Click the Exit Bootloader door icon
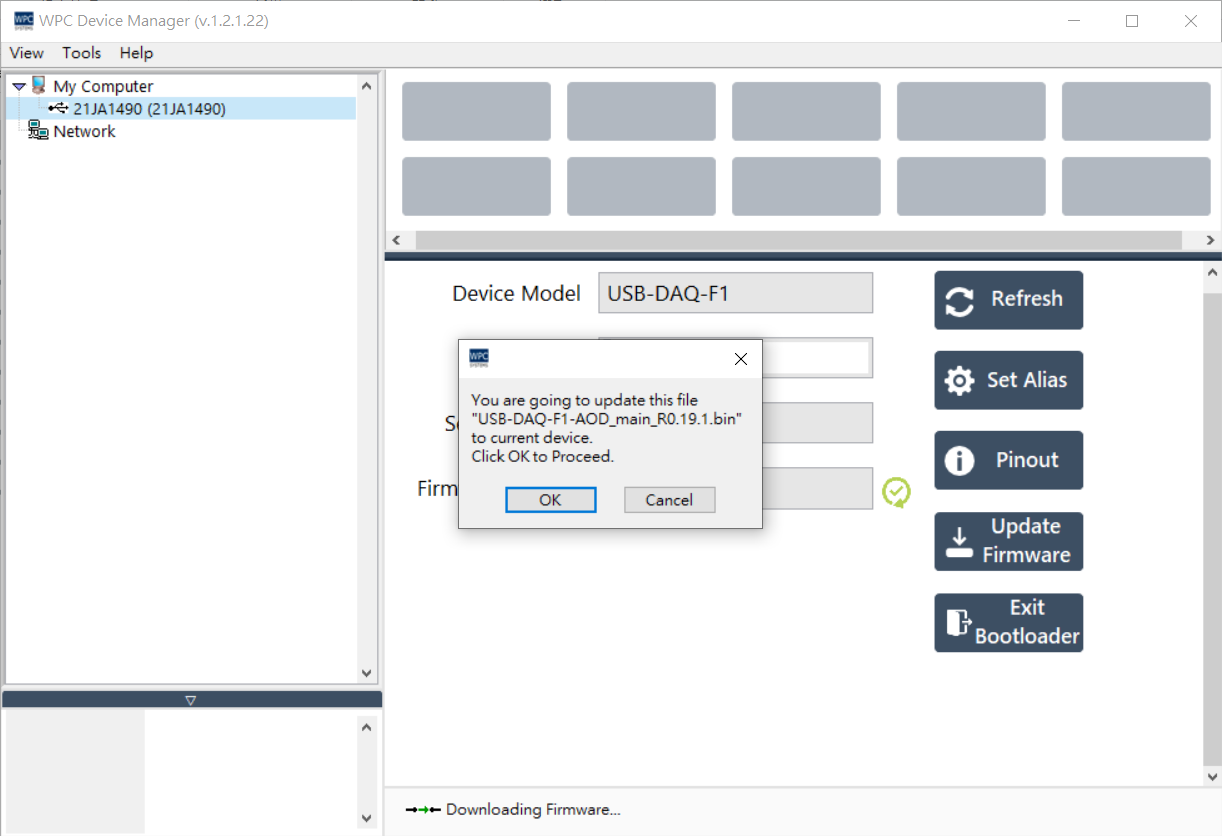Image resolution: width=1222 pixels, height=836 pixels. point(960,622)
